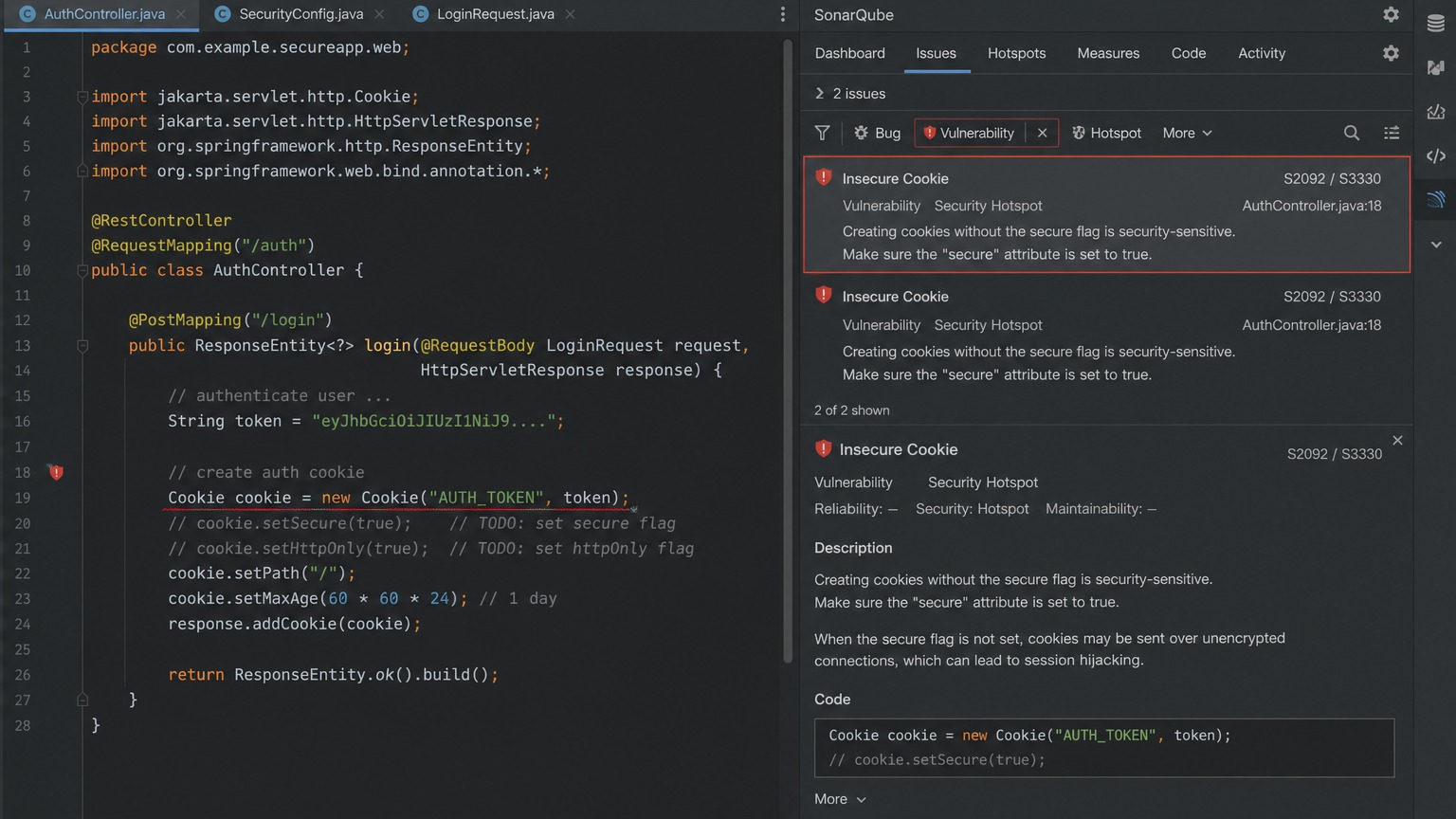Collapse the AuthController class fold
This screenshot has width=1456, height=819.
coord(82,270)
